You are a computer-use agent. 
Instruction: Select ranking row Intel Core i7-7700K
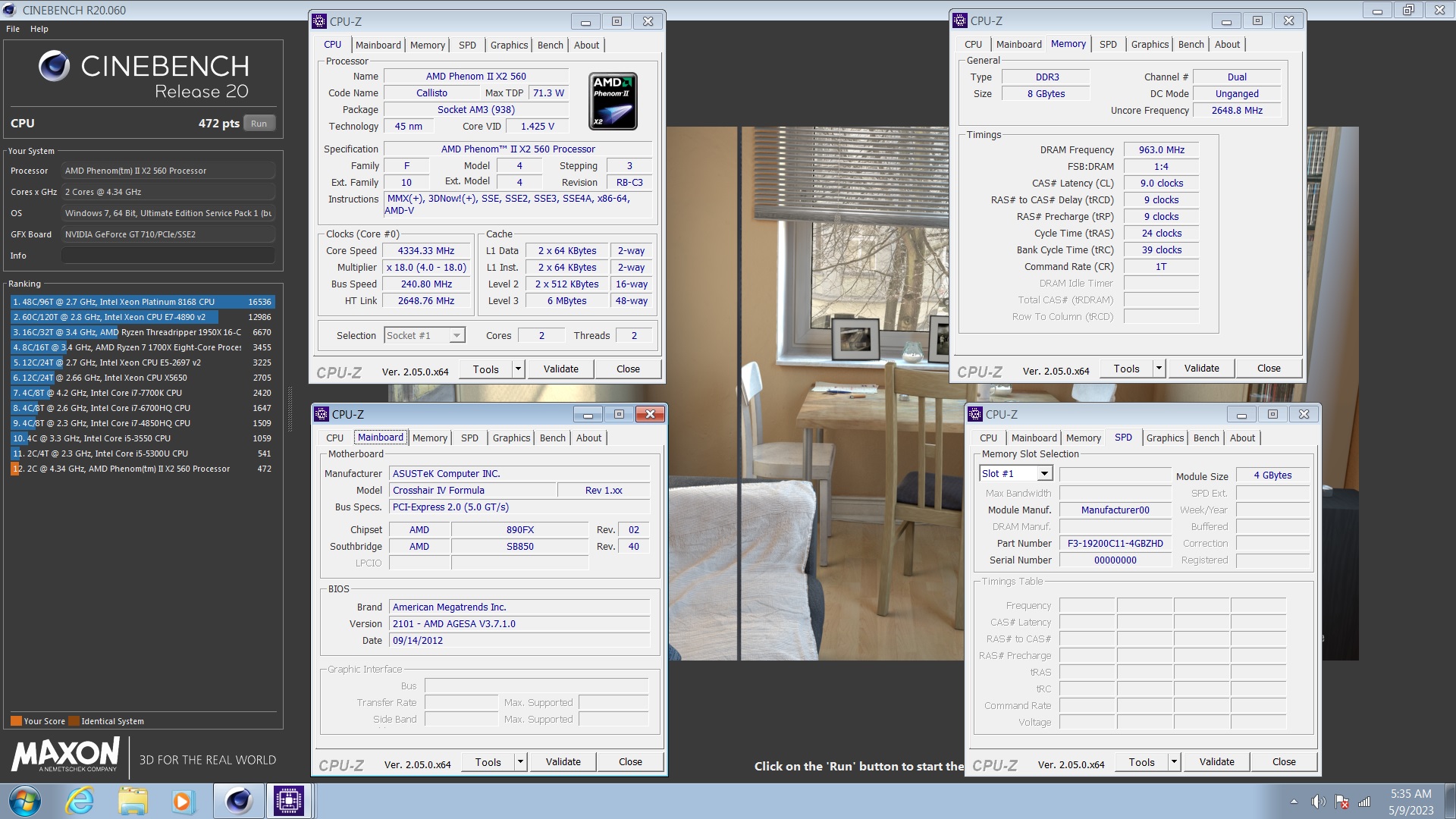pos(142,393)
